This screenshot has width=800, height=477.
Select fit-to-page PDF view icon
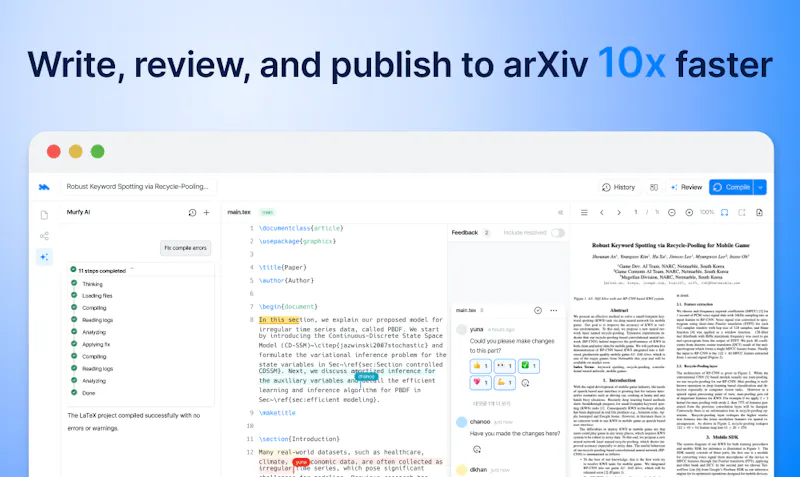(x=742, y=212)
